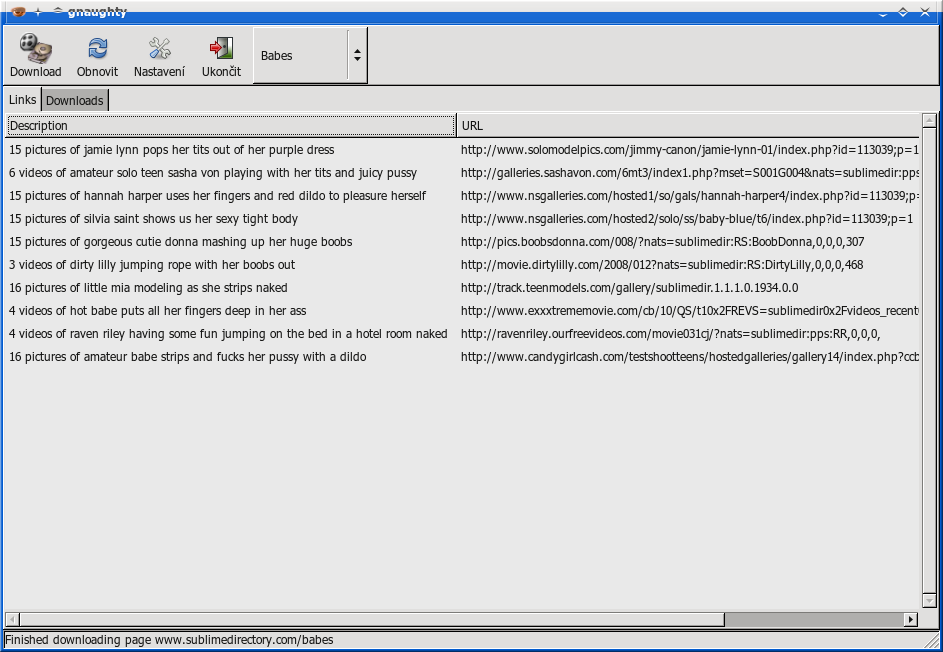The image size is (943, 652).
Task: Refresh the list with Obnovit
Action: coord(97,55)
